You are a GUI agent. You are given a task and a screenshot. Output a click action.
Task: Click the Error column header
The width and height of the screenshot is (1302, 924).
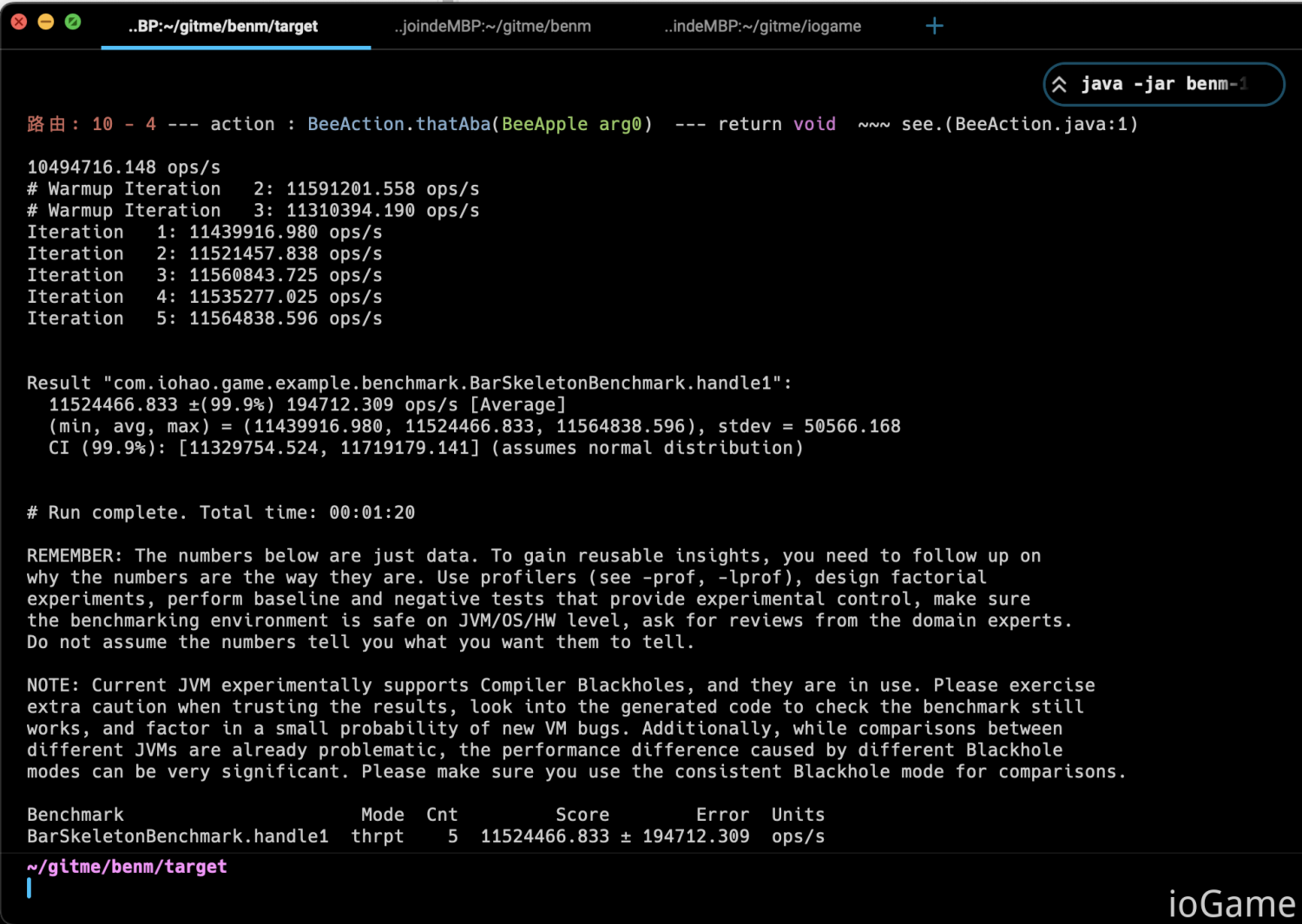722,815
